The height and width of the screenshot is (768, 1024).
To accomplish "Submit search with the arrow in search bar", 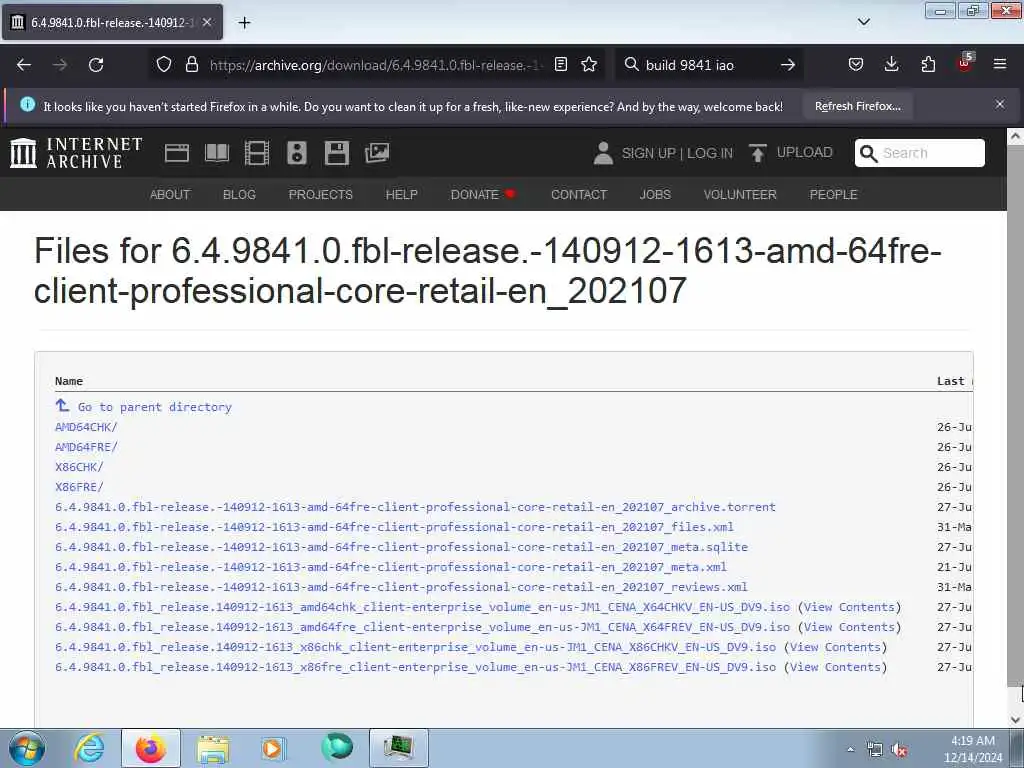I will [x=788, y=65].
